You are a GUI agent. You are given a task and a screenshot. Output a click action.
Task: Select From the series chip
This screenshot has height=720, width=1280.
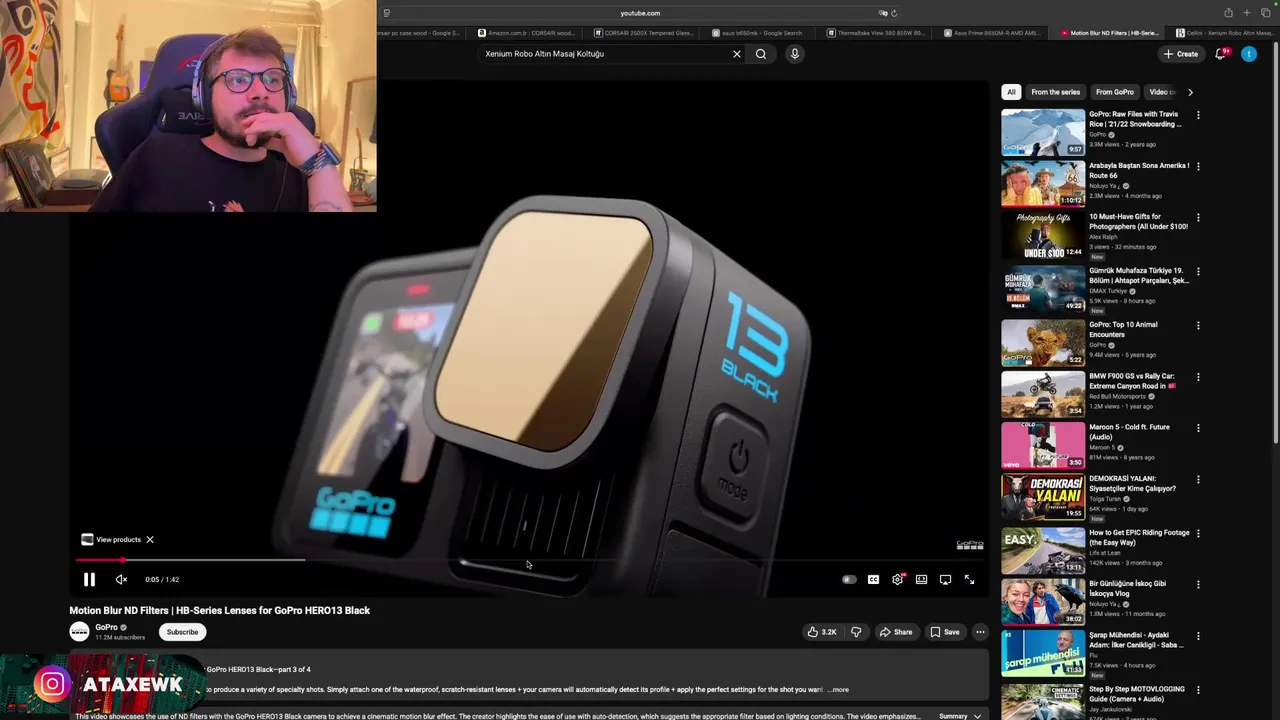coord(1056,92)
